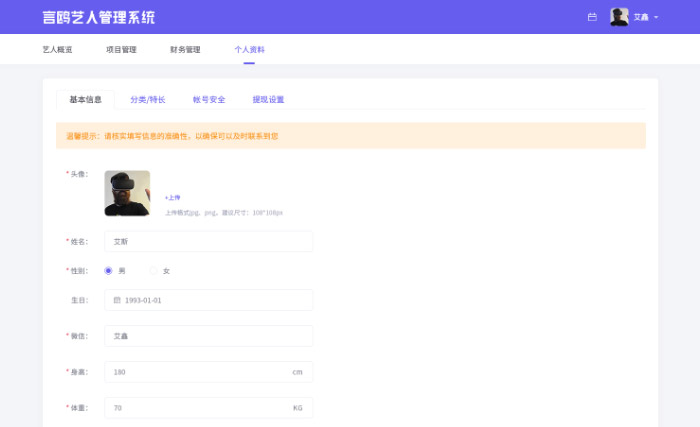Focus the 身高 input with cm unit
700x427 pixels.
point(208,372)
